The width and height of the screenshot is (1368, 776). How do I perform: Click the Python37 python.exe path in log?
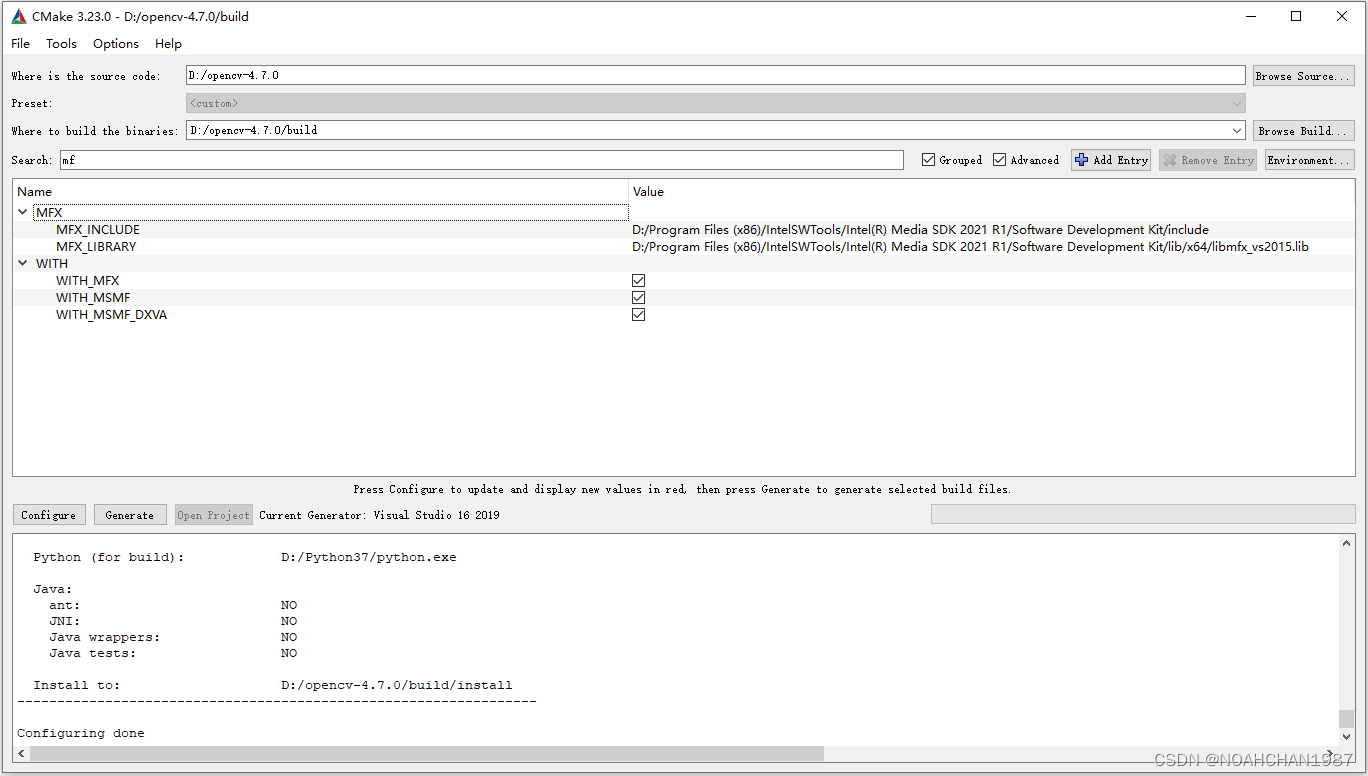click(368, 557)
